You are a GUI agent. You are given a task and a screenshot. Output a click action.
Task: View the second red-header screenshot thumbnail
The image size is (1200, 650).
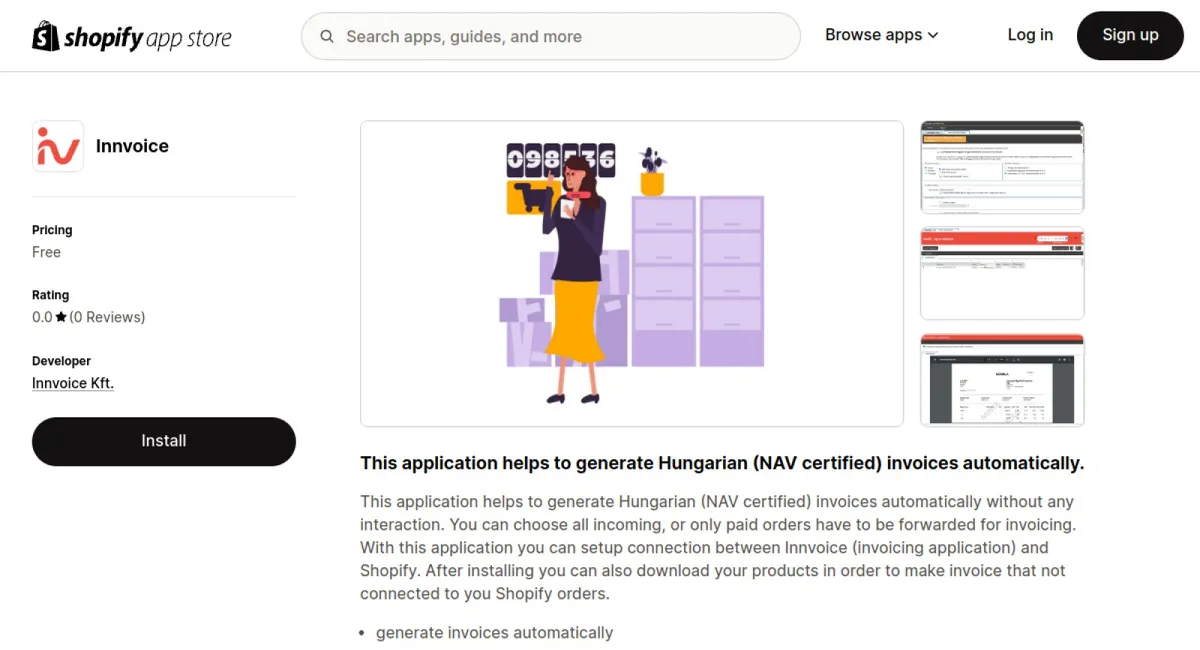[1002, 274]
